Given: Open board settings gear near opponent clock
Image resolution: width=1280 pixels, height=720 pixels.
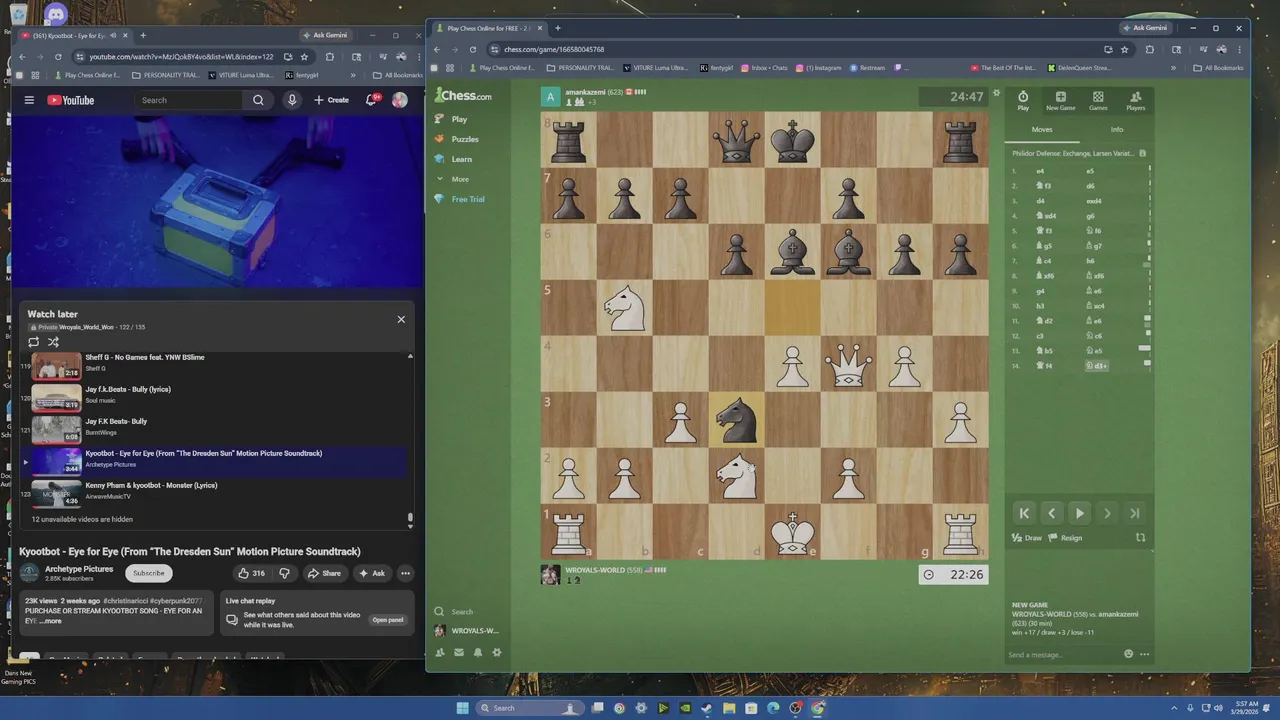Looking at the screenshot, I should click(996, 93).
